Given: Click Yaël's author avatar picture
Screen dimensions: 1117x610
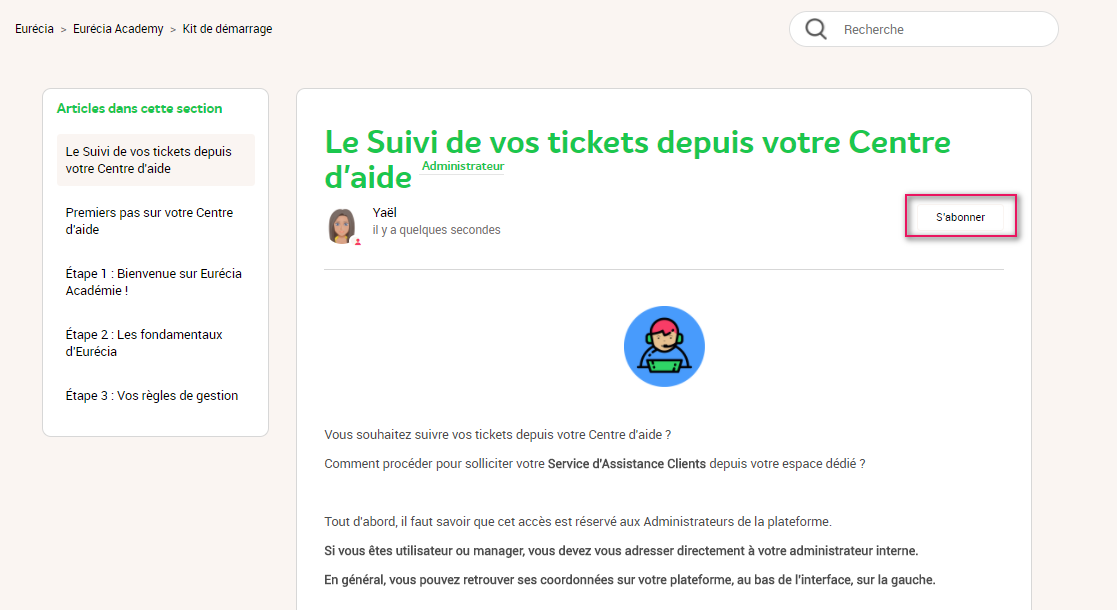Looking at the screenshot, I should coord(342,226).
